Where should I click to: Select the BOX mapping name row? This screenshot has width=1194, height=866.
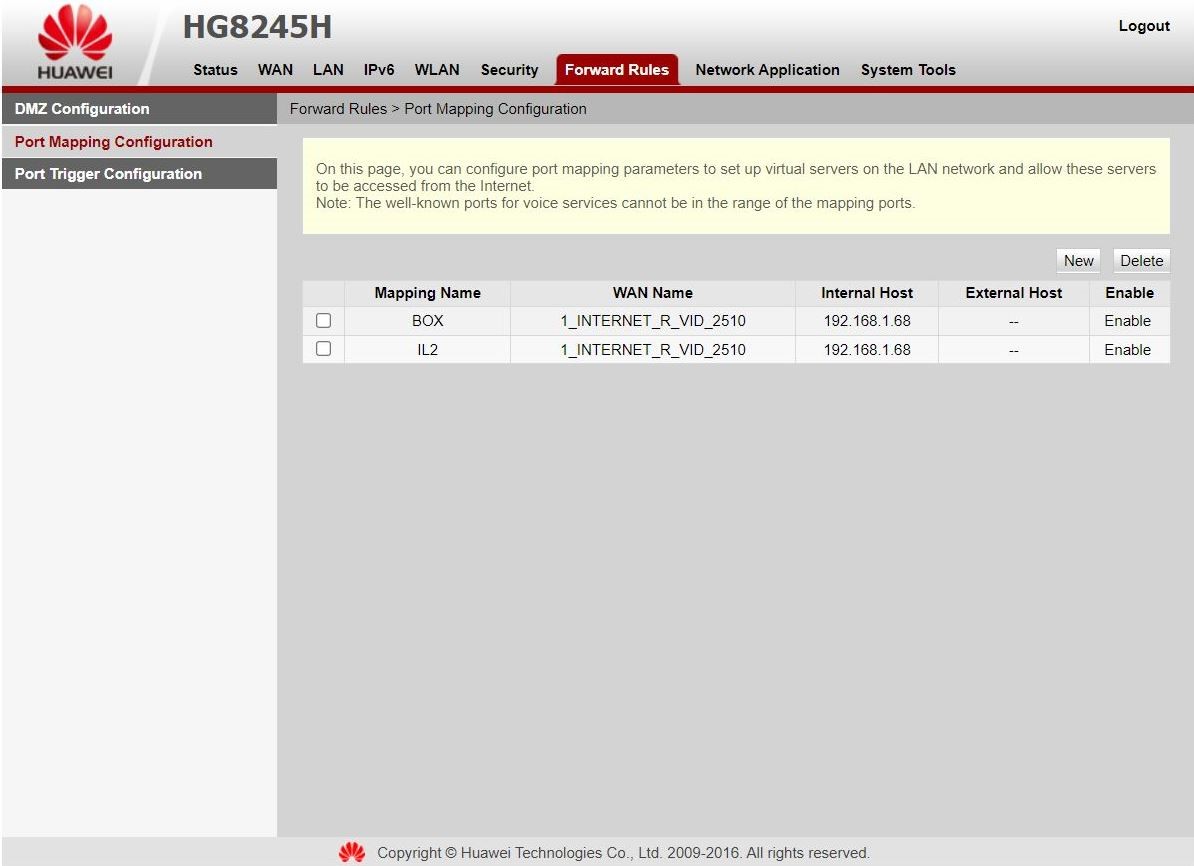[427, 321]
